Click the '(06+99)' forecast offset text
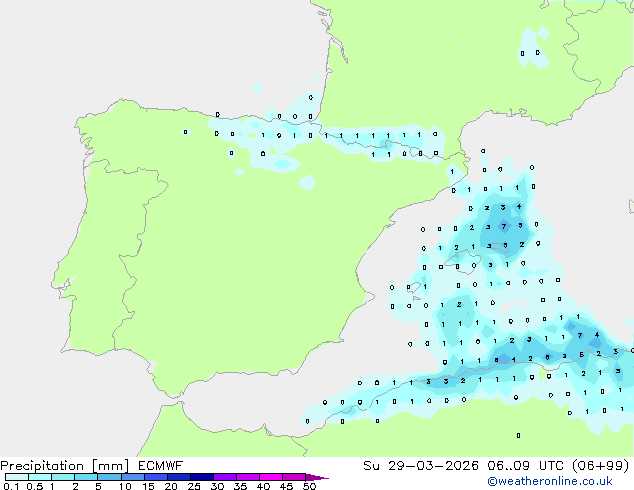Image resolution: width=634 pixels, height=490 pixels. click(601, 466)
